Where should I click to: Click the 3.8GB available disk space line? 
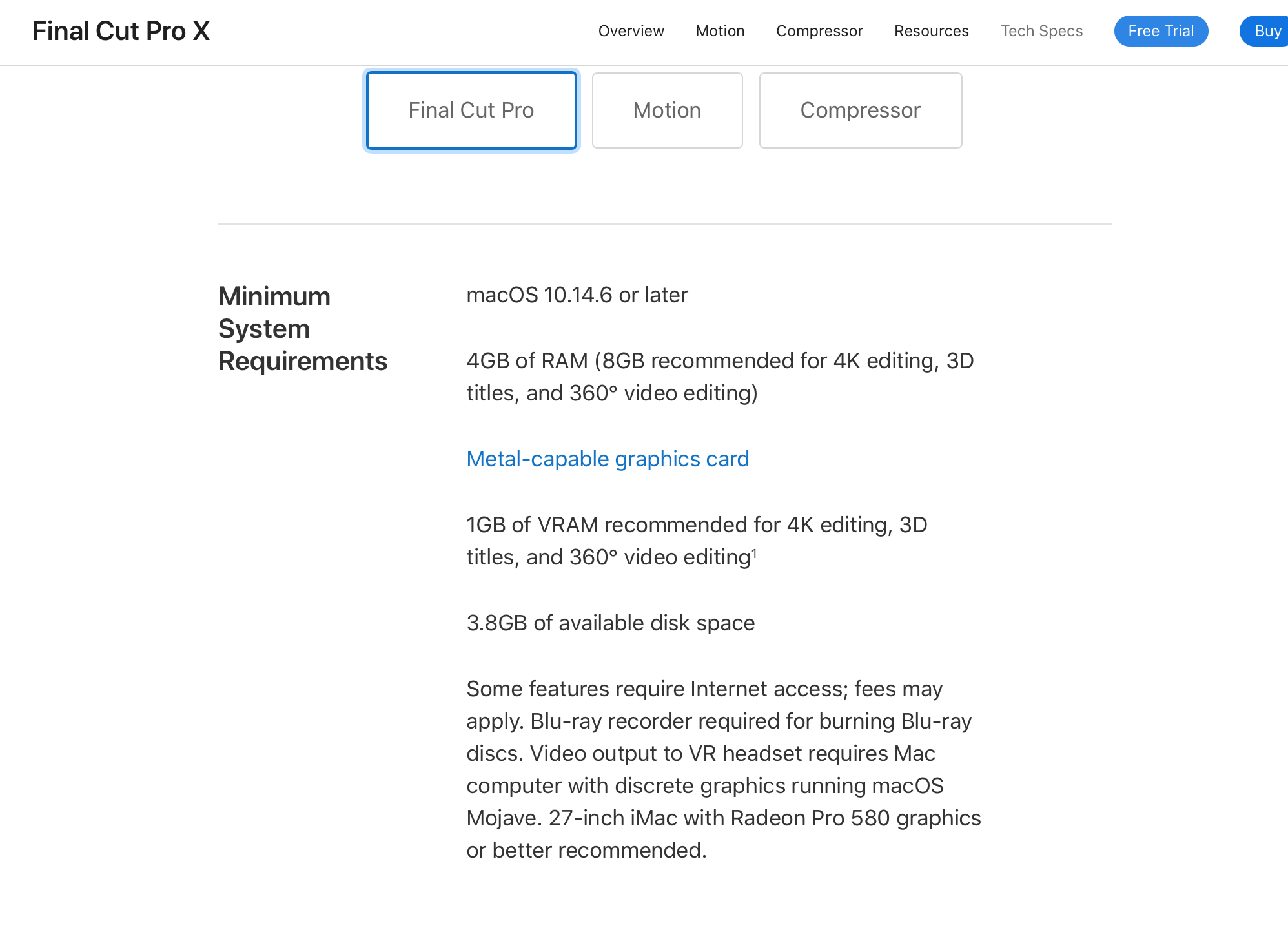(x=610, y=623)
